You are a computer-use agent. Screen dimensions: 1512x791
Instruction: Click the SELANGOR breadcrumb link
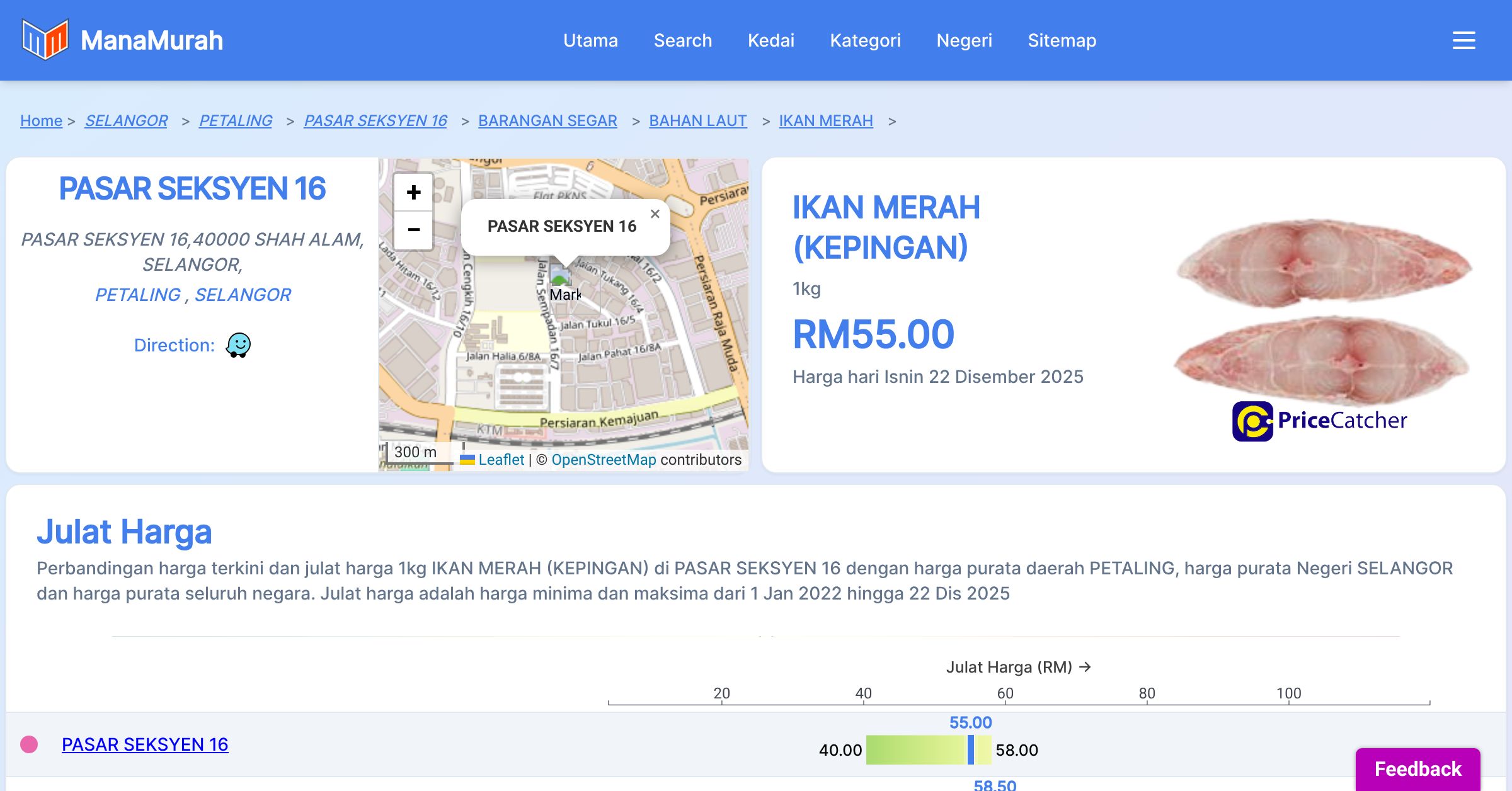(126, 120)
